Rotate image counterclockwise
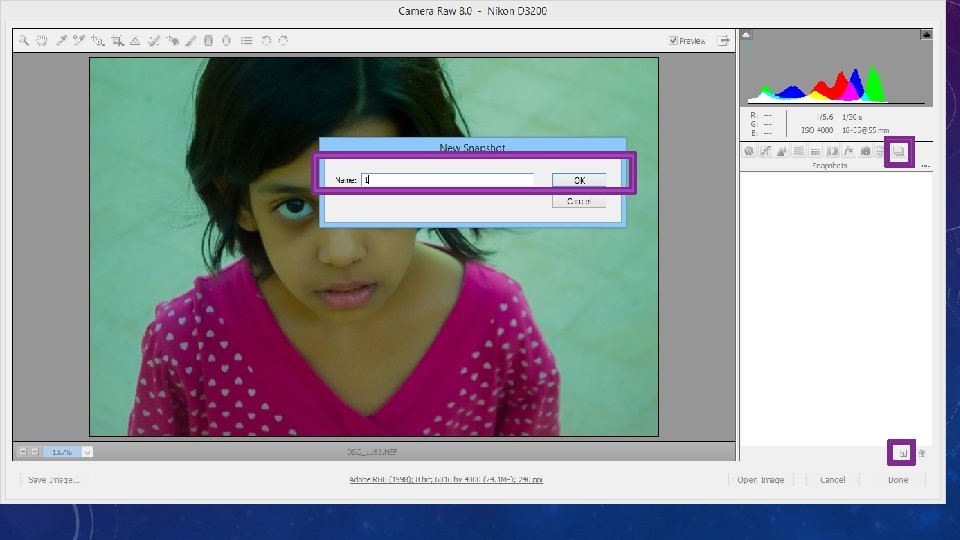Image resolution: width=960 pixels, height=540 pixels. pyautogui.click(x=266, y=41)
